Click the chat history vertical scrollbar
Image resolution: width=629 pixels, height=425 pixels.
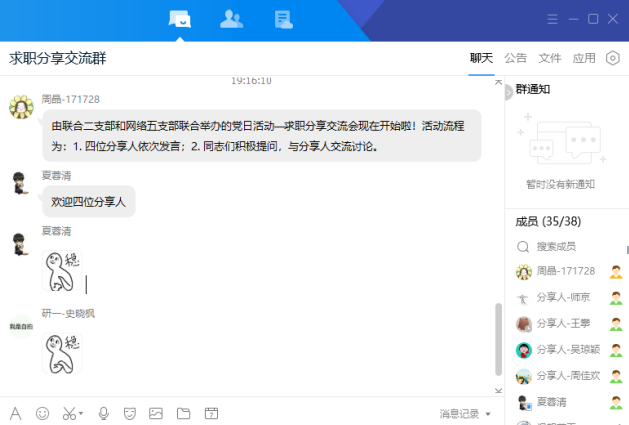(x=499, y=340)
